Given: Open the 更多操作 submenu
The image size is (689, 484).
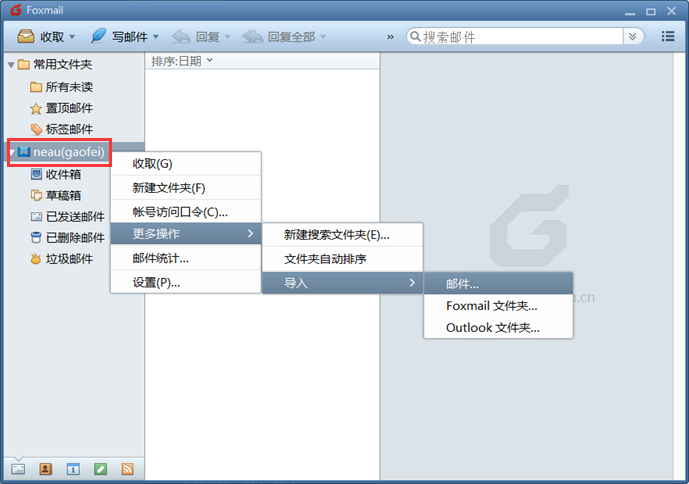Looking at the screenshot, I should click(x=186, y=234).
